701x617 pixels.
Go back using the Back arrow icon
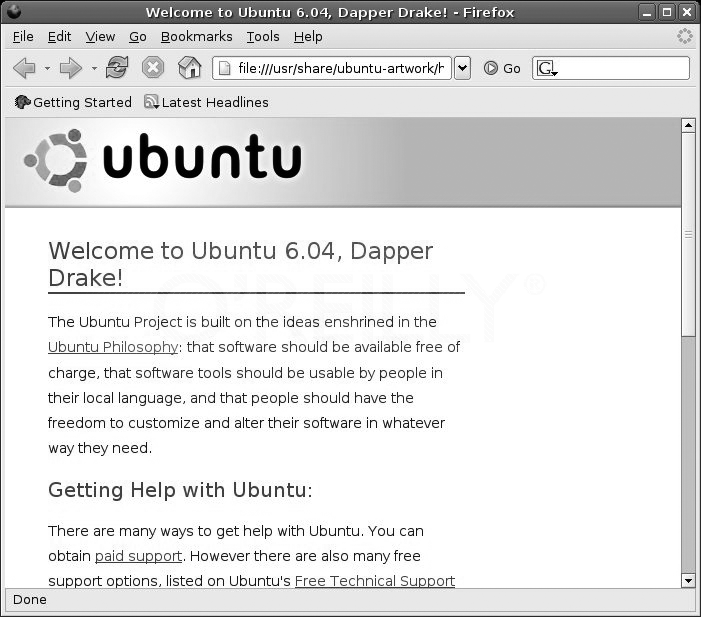(25, 68)
